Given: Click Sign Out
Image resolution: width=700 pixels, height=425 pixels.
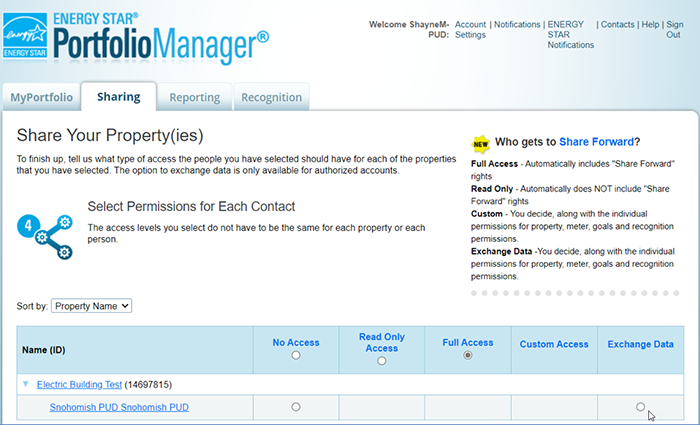Looking at the screenshot, I should [x=675, y=29].
